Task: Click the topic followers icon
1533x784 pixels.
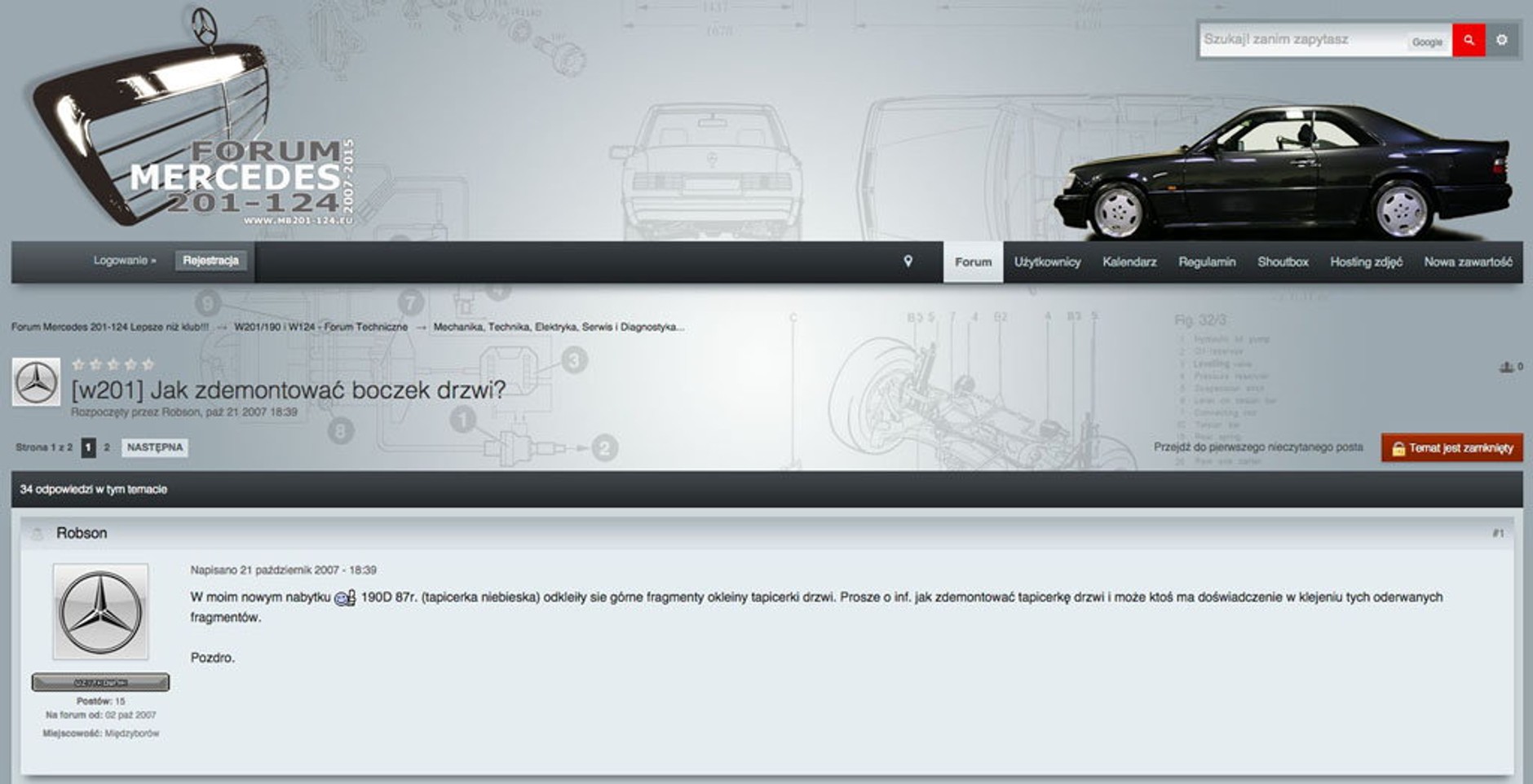Action: 1506,368
